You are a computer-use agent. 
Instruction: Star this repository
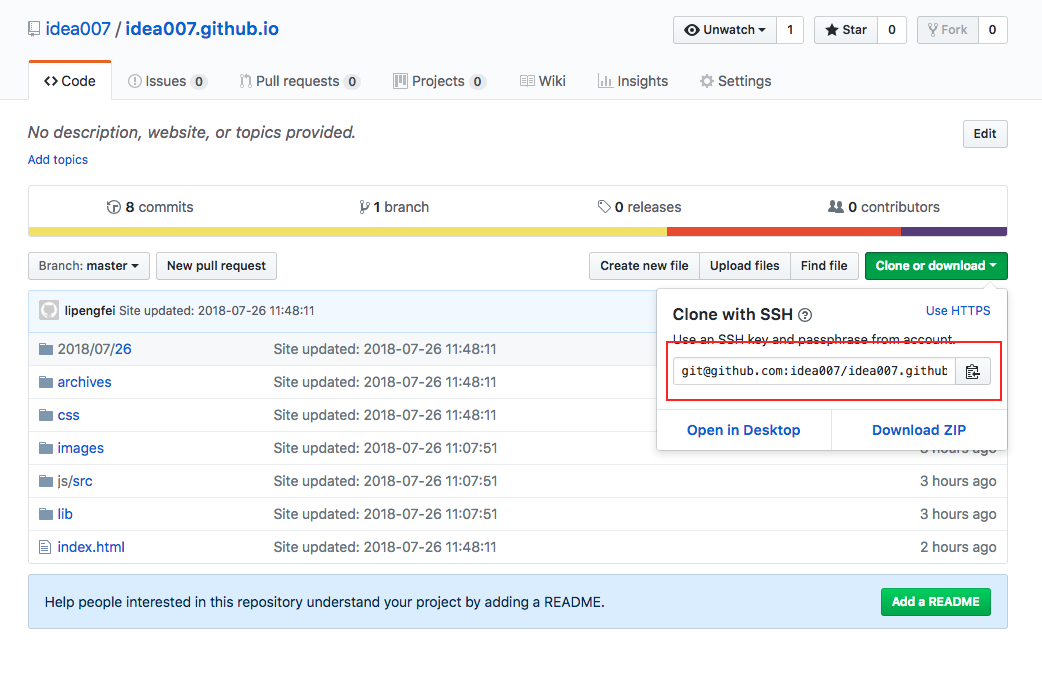point(845,30)
